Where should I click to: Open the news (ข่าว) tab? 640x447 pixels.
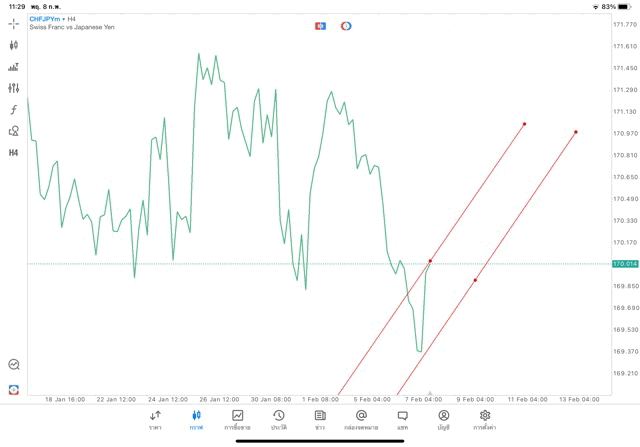tap(320, 420)
